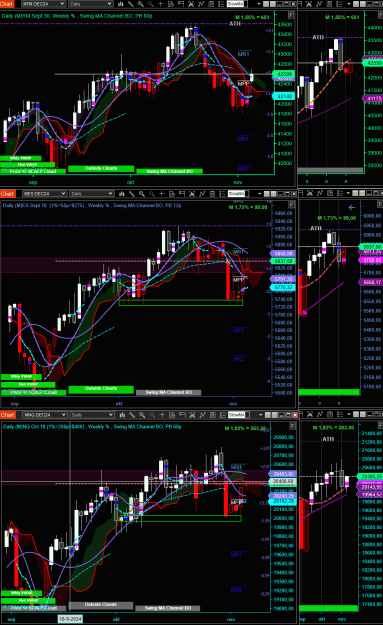Toggle gray Swing MA Channel BO on MES chart
383x625 pixels.
click(x=169, y=393)
